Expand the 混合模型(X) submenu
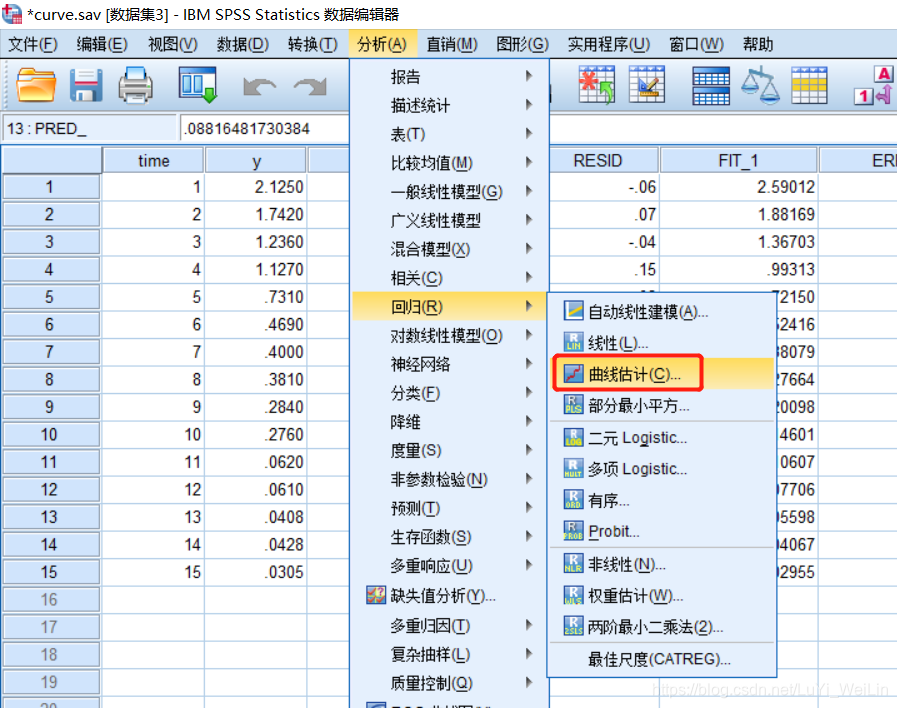This screenshot has height=708, width=897. (450, 249)
